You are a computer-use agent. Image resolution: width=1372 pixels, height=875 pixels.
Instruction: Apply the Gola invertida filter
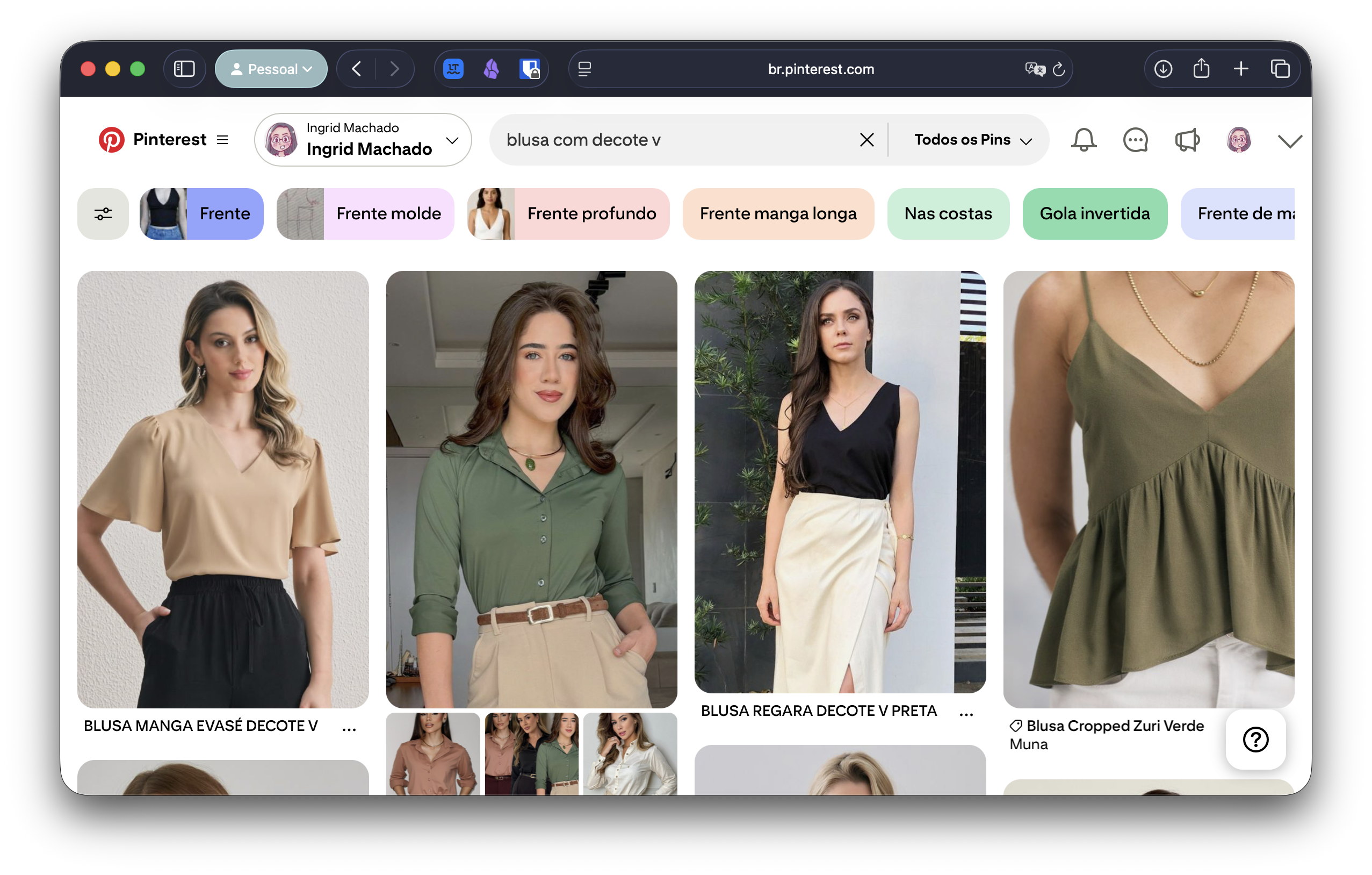coord(1095,214)
